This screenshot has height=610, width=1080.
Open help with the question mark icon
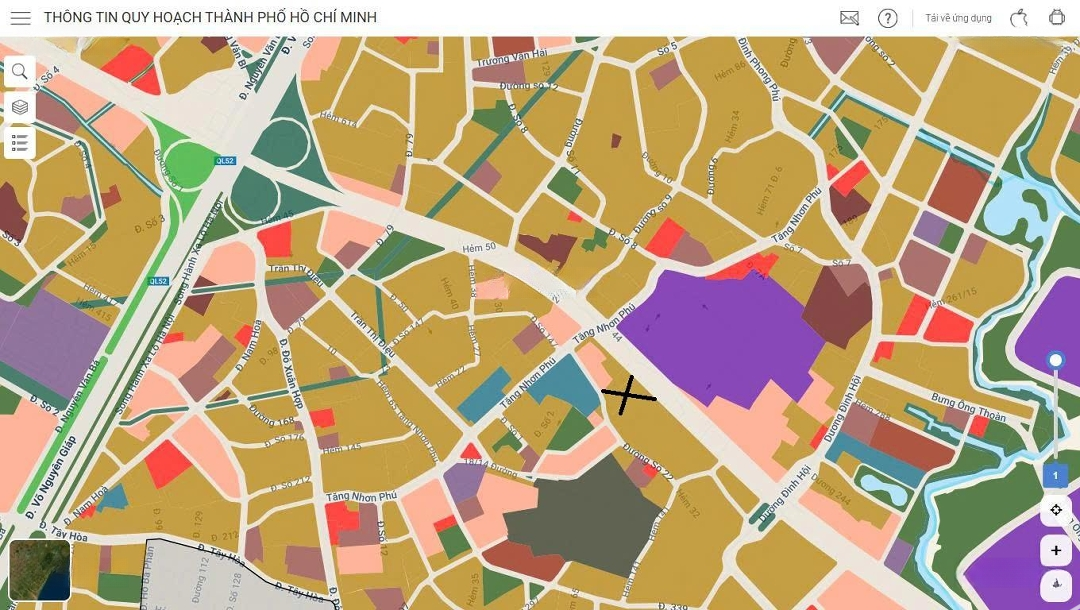coord(887,18)
